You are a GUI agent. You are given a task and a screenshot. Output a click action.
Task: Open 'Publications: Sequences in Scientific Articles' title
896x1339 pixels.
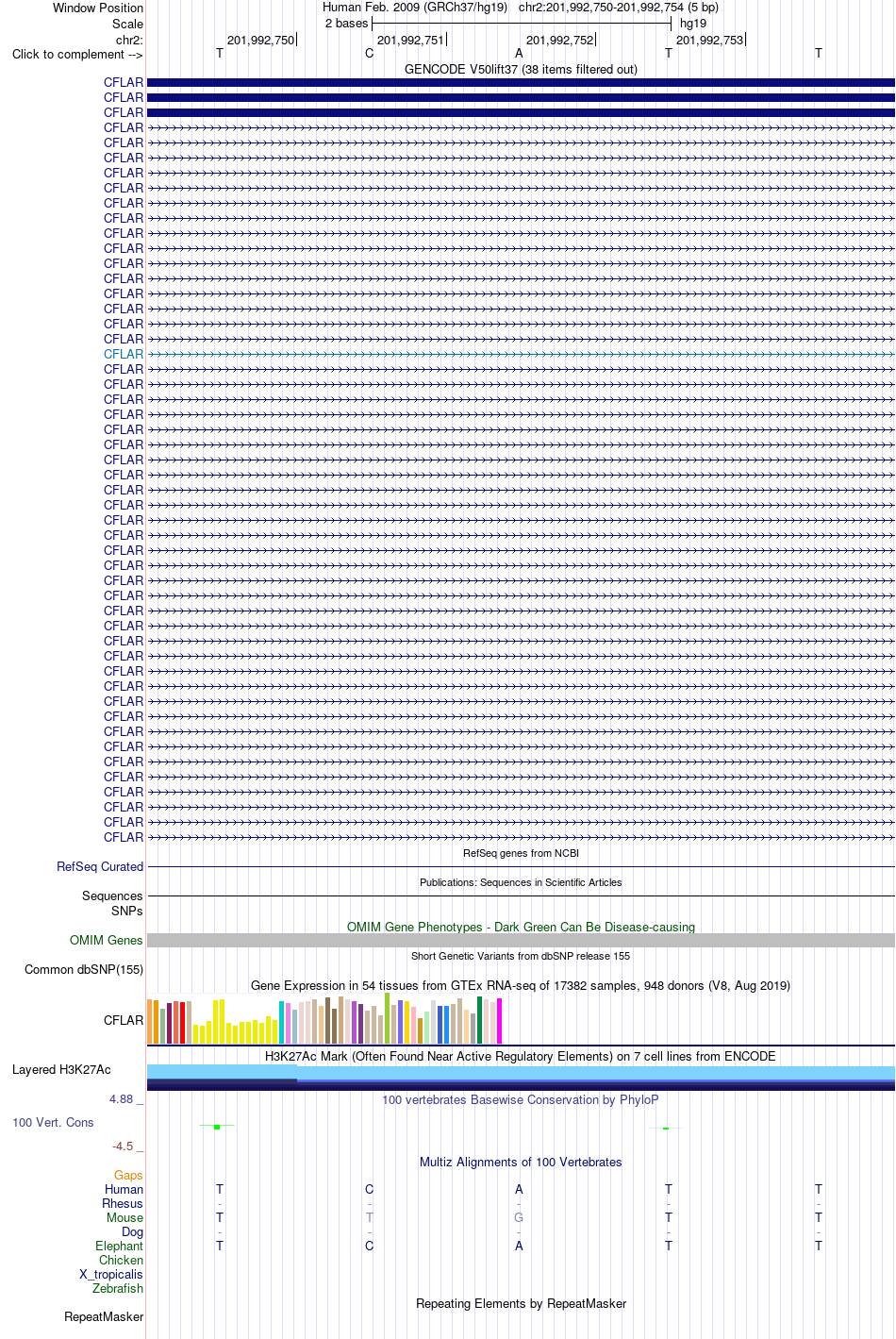(521, 882)
